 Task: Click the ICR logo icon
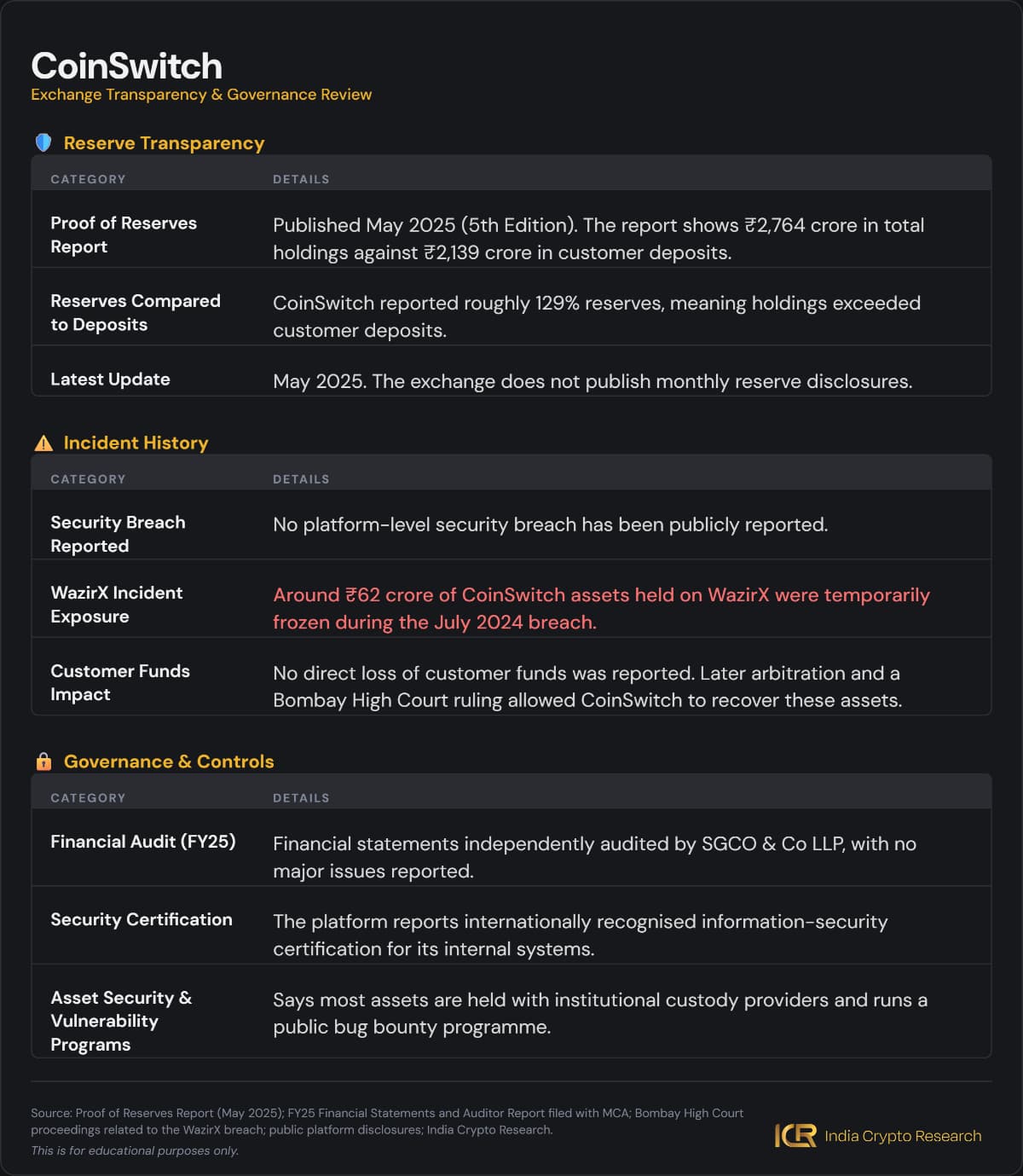(x=795, y=1136)
